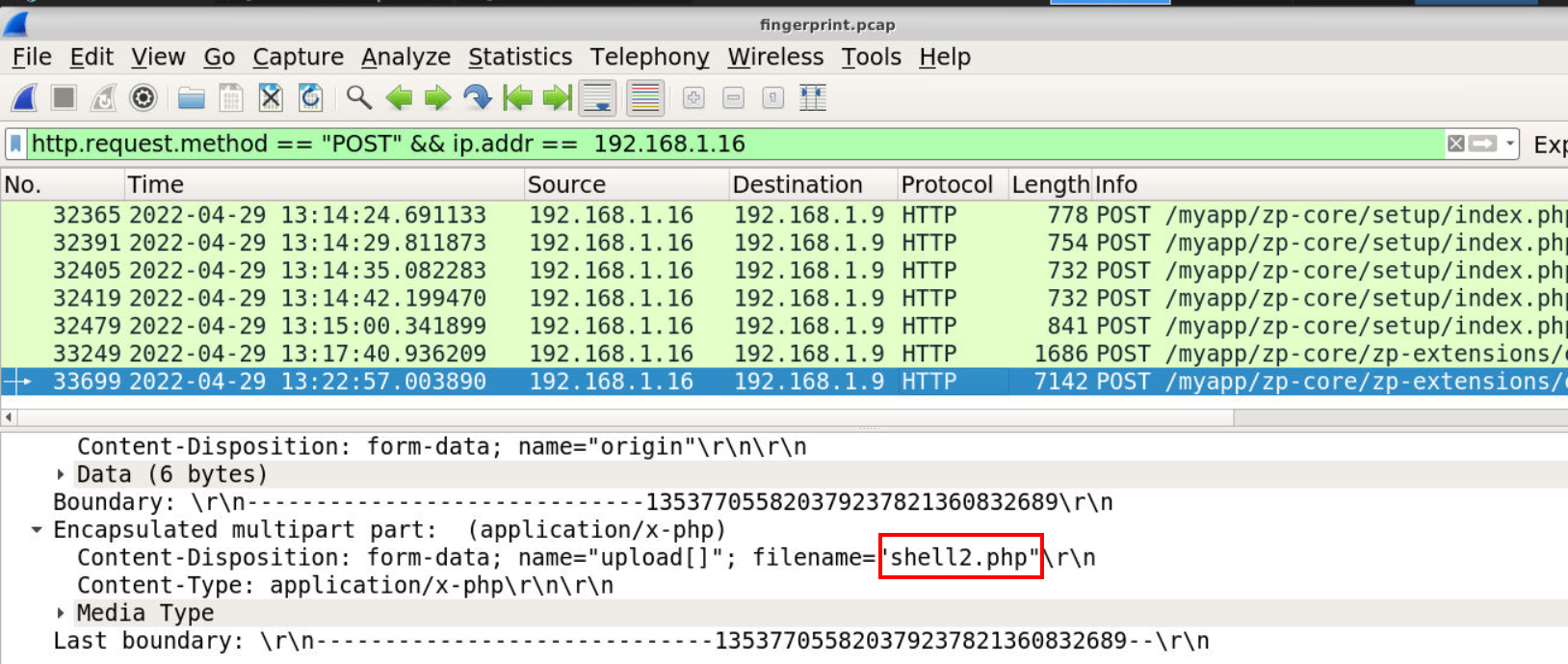Open a capture file with the folder icon
Viewport: 1568px width, 664px height.
(192, 97)
